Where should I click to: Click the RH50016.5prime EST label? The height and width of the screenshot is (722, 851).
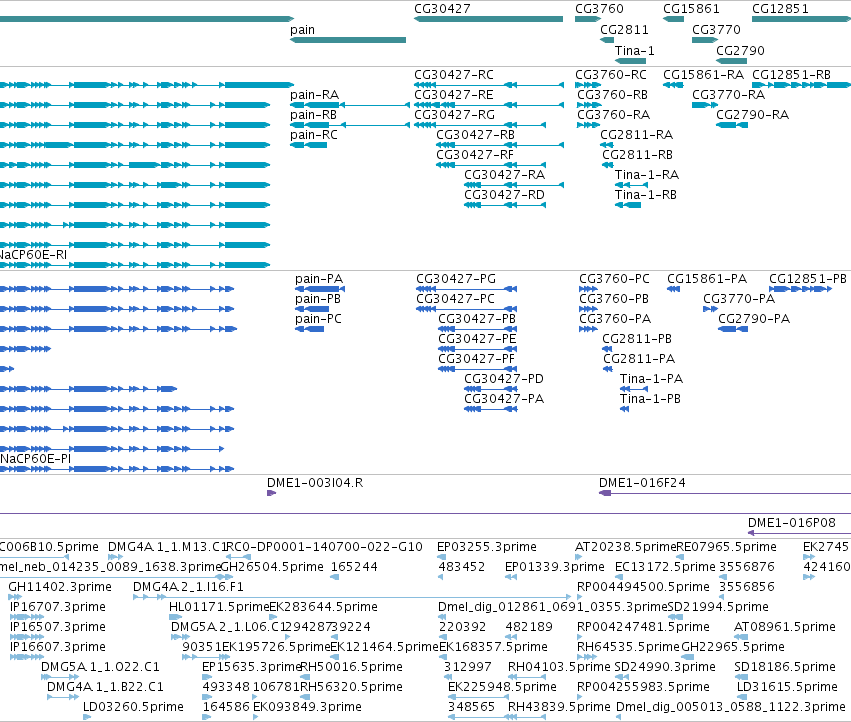pos(351,667)
